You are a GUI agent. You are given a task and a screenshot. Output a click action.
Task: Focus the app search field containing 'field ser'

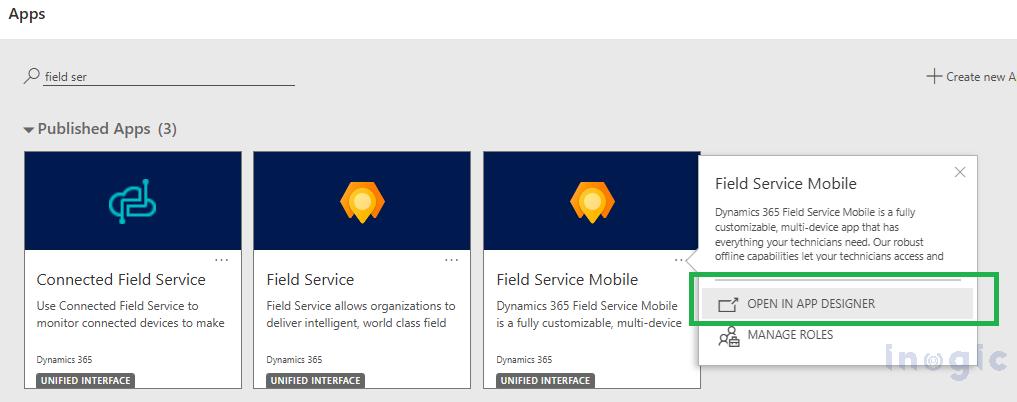click(169, 77)
